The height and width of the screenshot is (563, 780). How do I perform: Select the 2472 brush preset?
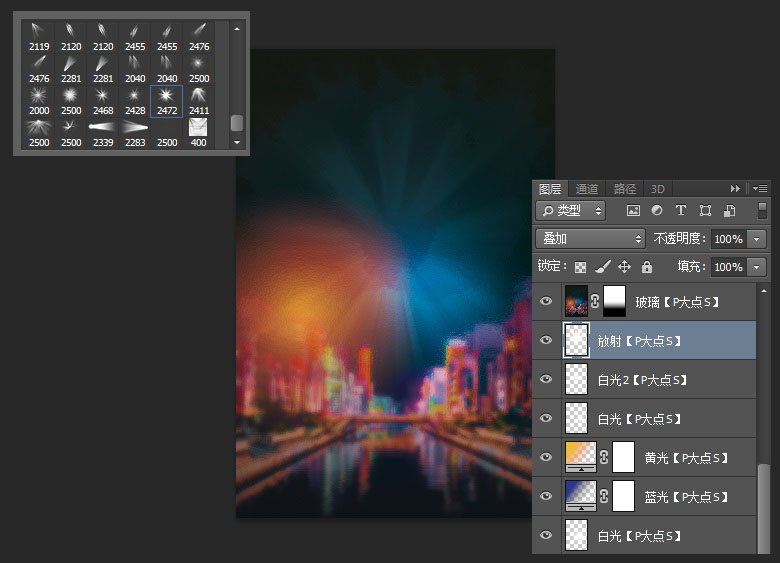167,101
